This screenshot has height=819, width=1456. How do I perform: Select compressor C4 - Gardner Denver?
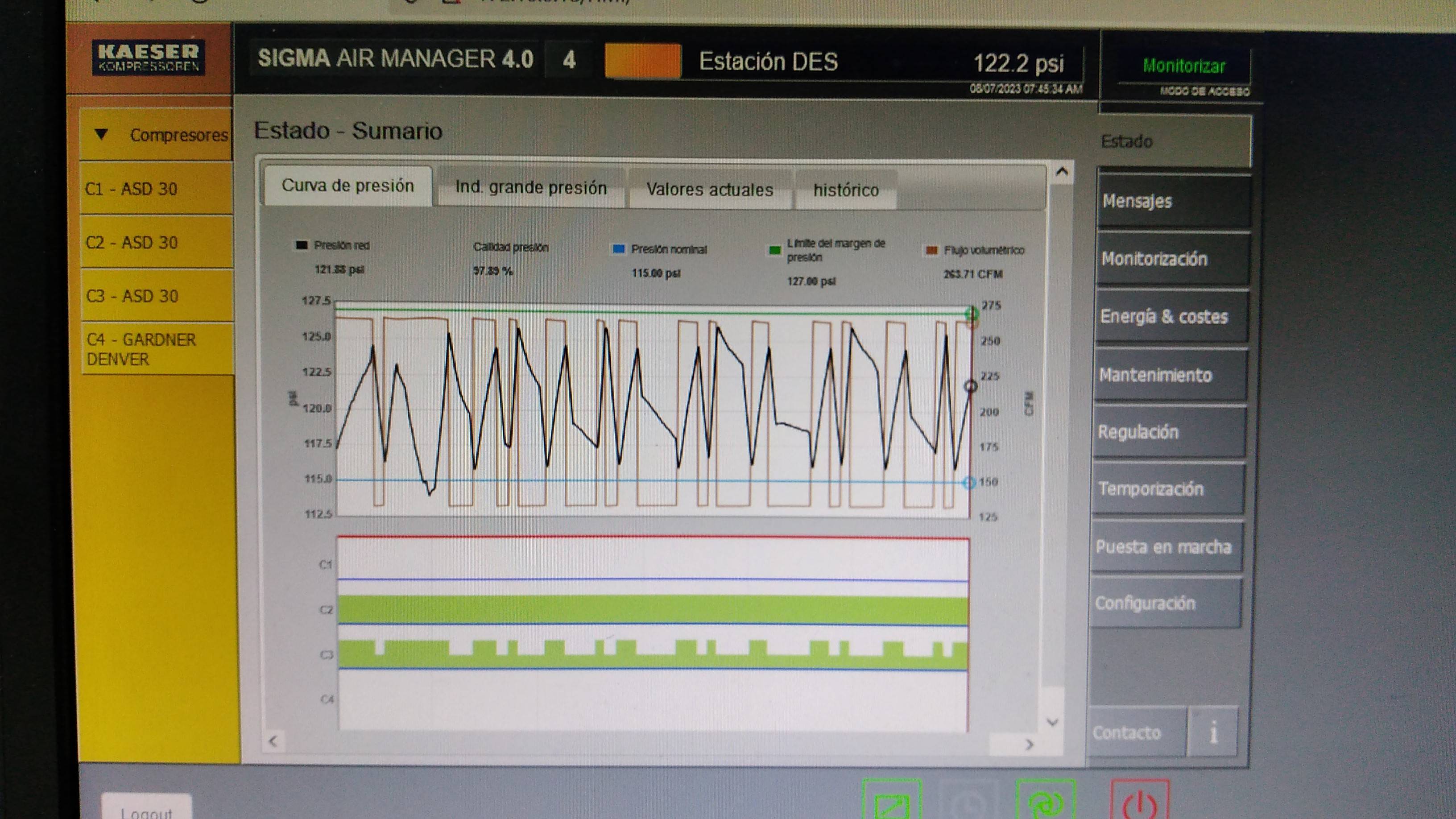(158, 349)
